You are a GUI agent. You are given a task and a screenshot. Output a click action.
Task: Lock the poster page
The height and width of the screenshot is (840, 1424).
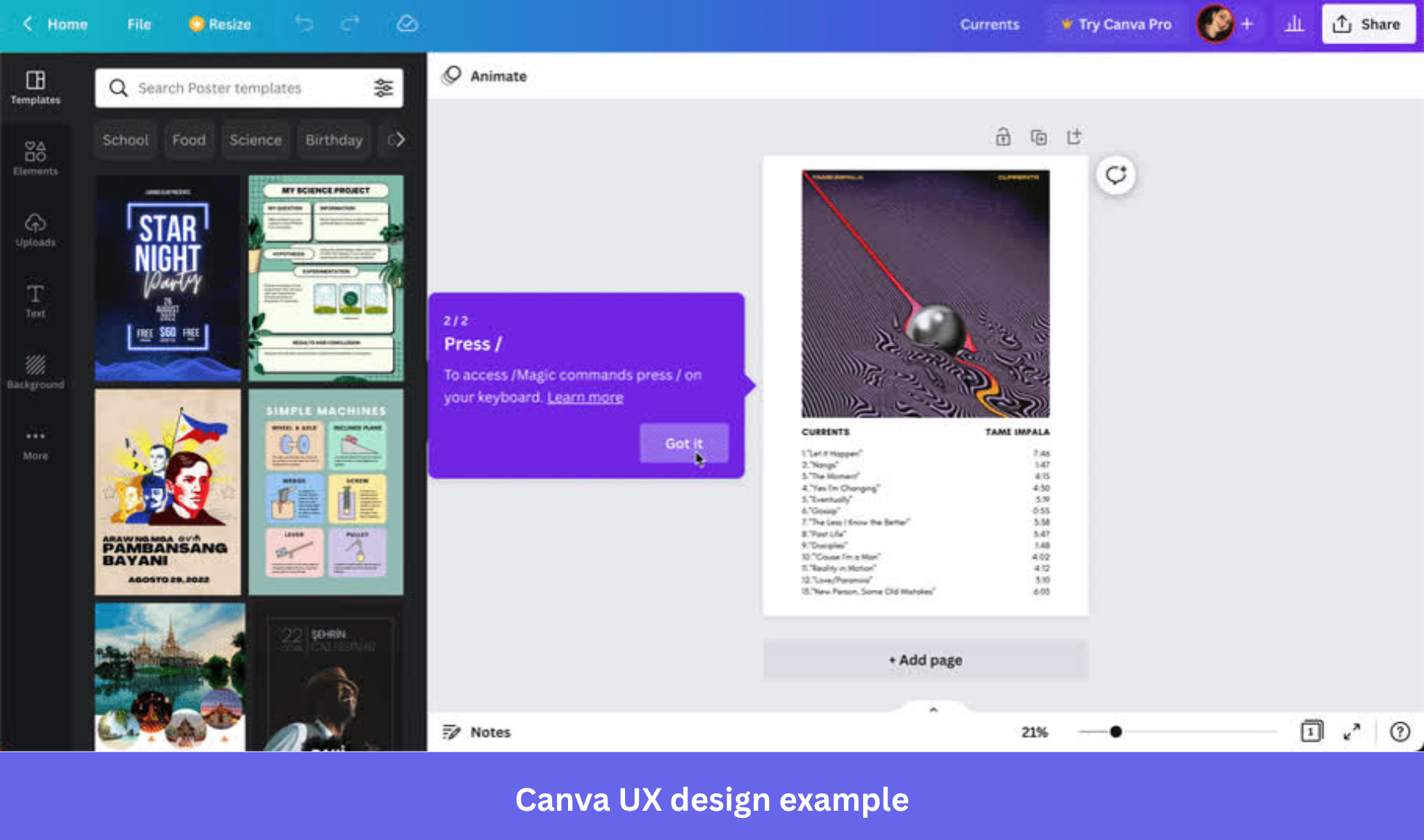click(1002, 137)
